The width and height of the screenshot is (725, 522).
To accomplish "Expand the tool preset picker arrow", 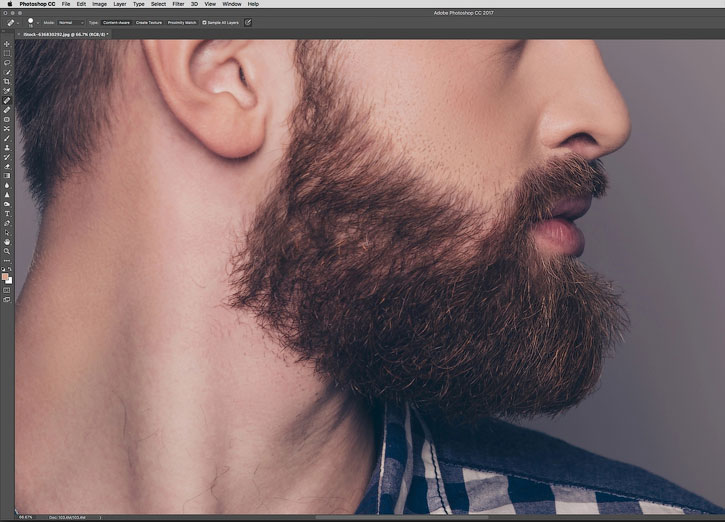I will [x=18, y=23].
